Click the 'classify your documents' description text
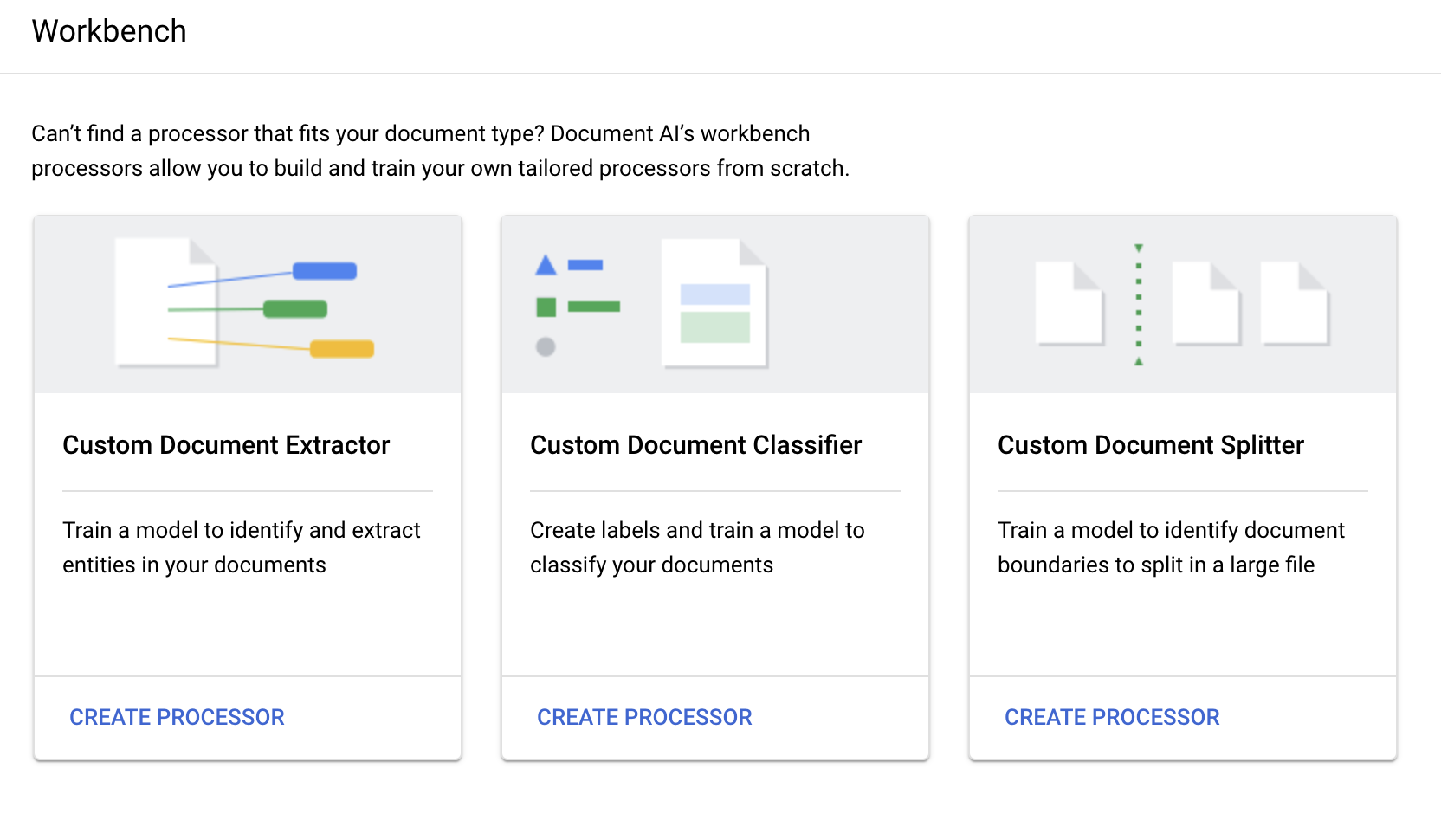Screen dimensions: 1441x840 click(651, 565)
